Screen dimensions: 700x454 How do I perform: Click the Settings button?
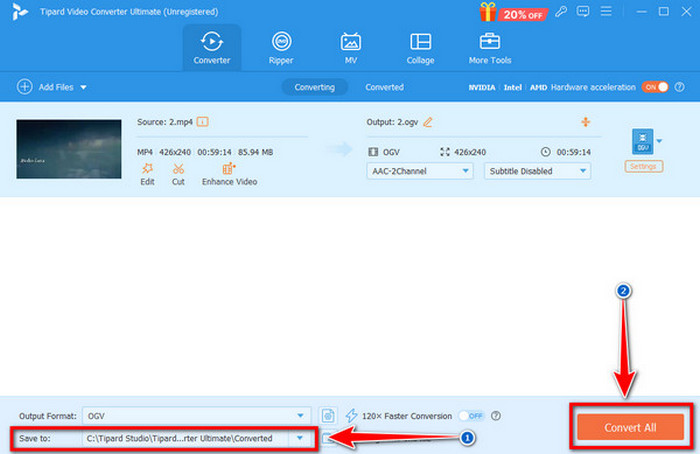(x=644, y=166)
